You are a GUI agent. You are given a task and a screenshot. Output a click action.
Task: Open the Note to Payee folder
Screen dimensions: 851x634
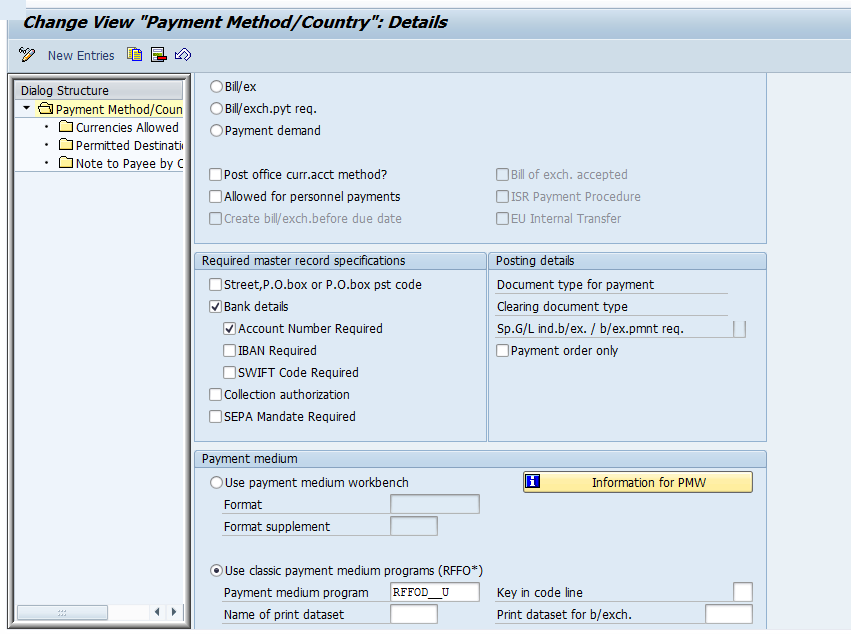point(66,163)
